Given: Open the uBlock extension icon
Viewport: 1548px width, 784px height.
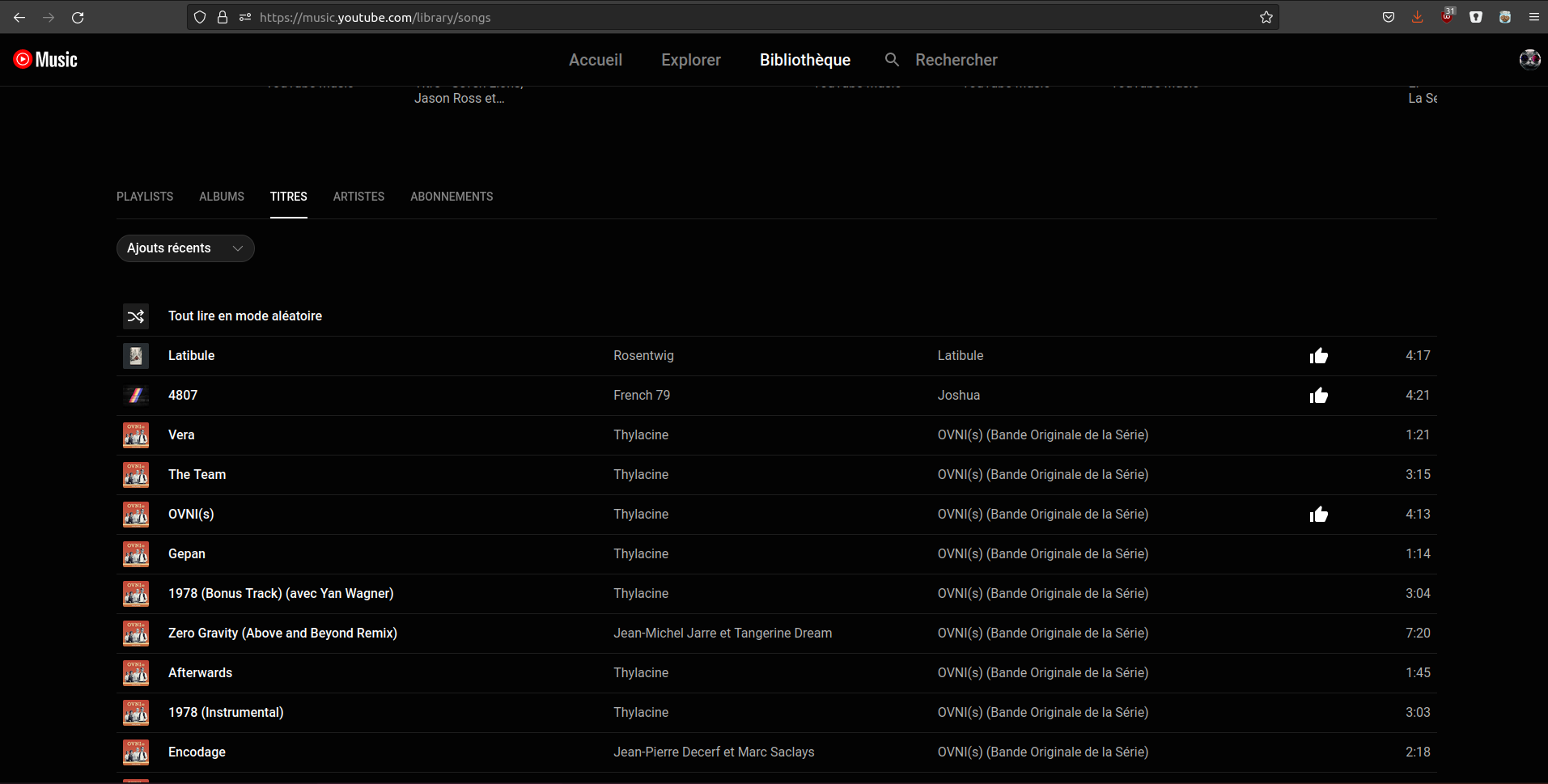Looking at the screenshot, I should click(1447, 16).
